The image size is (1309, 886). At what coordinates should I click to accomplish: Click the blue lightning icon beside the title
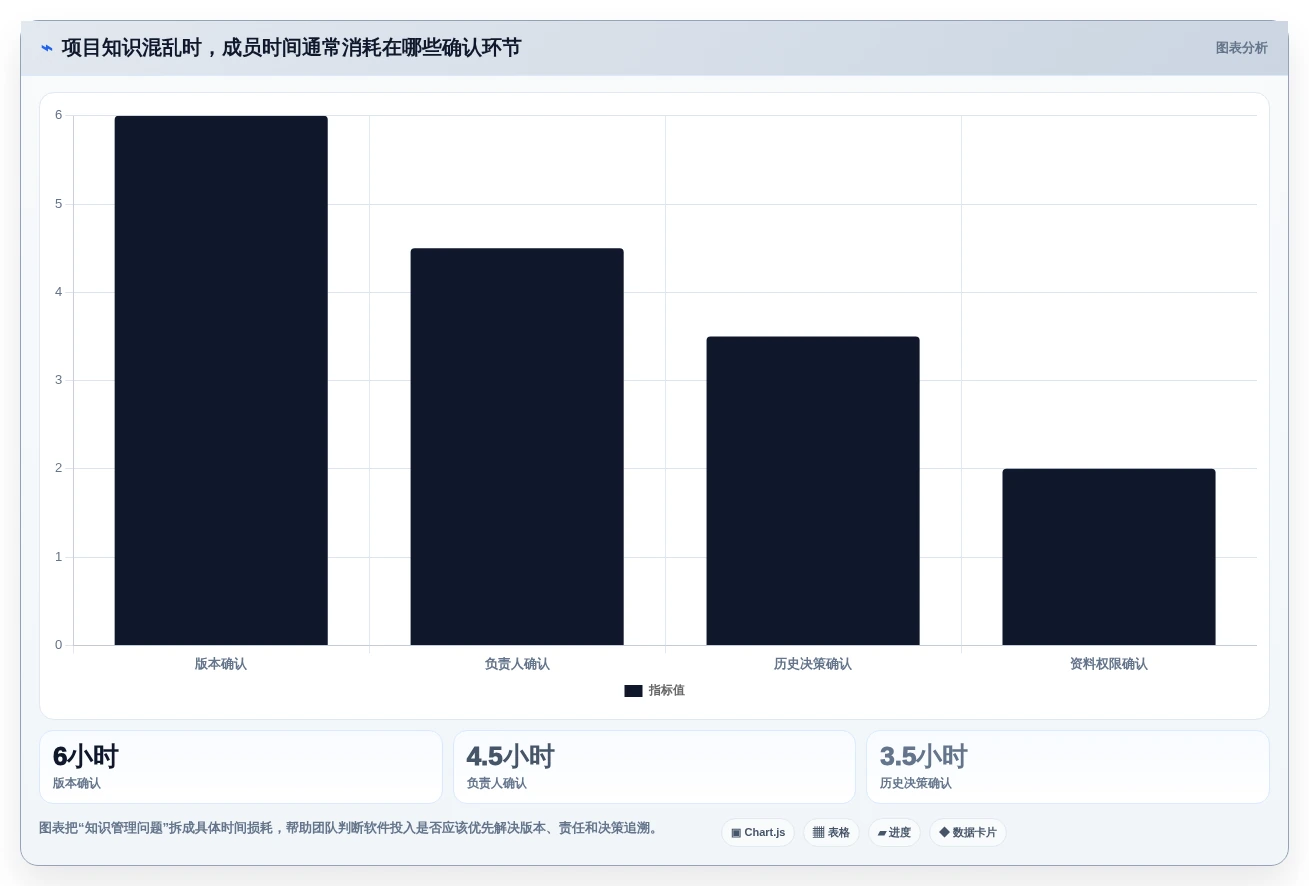47,48
